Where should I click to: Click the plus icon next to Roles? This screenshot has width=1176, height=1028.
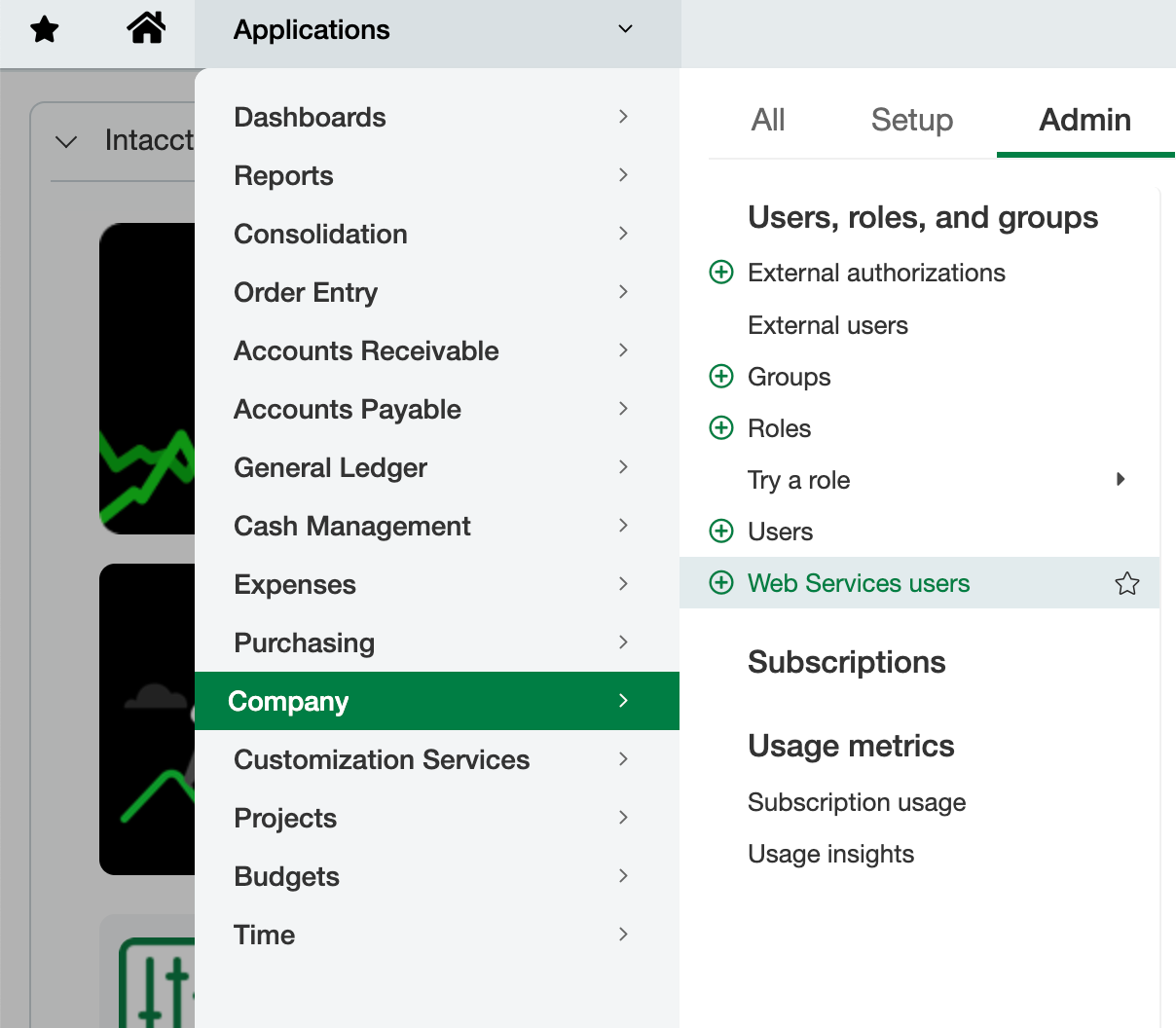click(x=720, y=427)
